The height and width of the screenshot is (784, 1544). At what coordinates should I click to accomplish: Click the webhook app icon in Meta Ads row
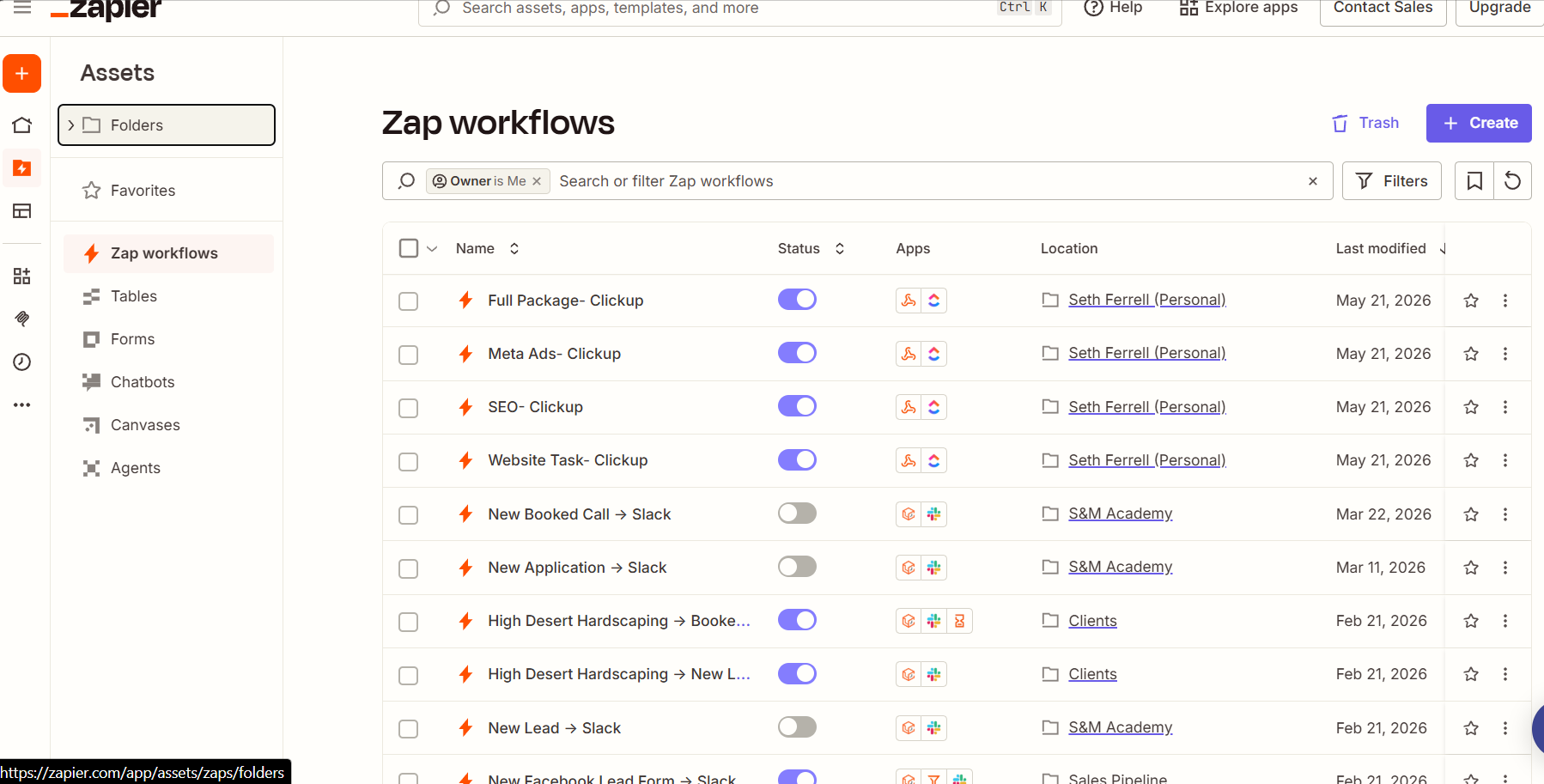pos(909,354)
